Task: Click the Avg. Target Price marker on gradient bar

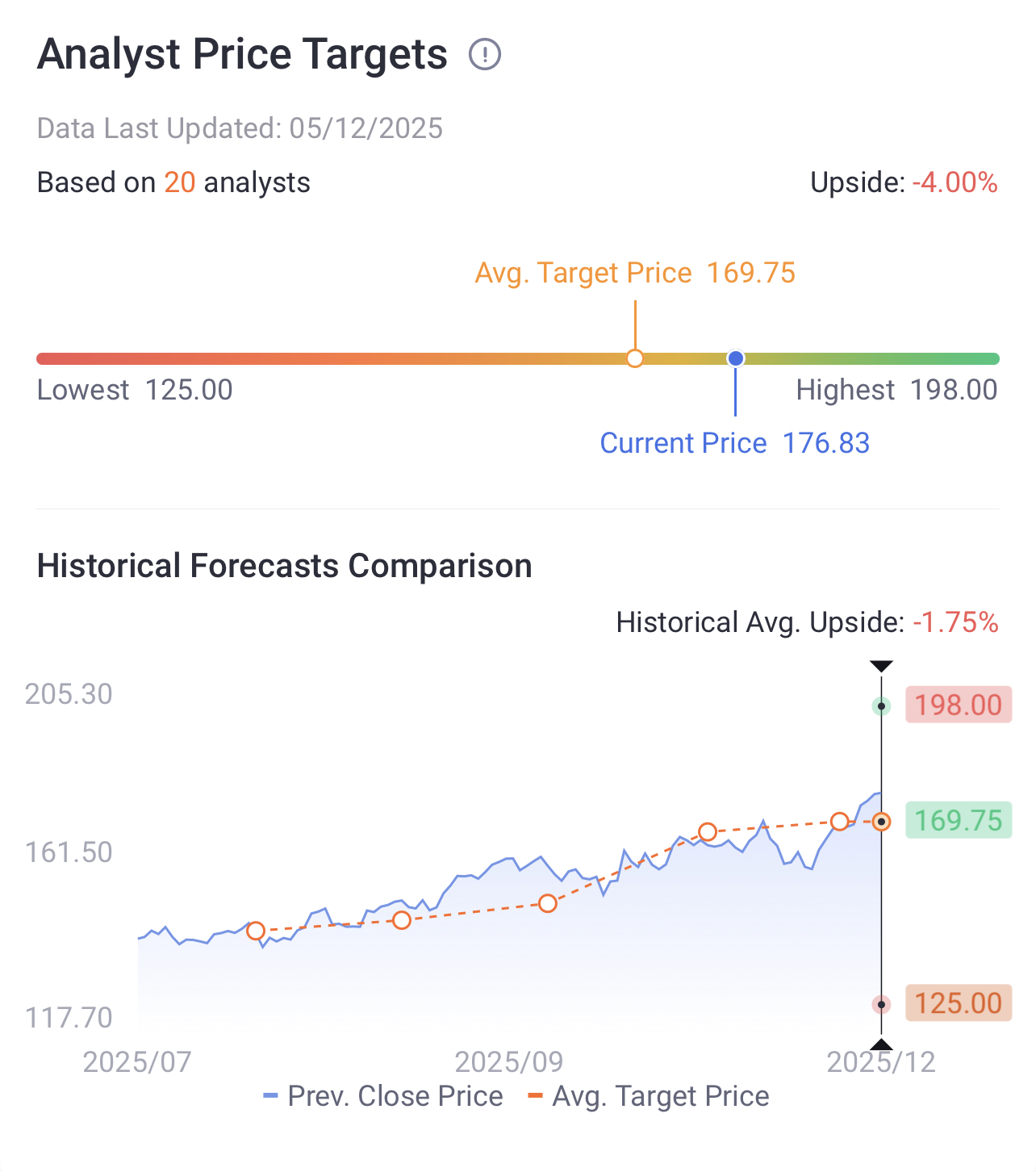Action: [635, 358]
